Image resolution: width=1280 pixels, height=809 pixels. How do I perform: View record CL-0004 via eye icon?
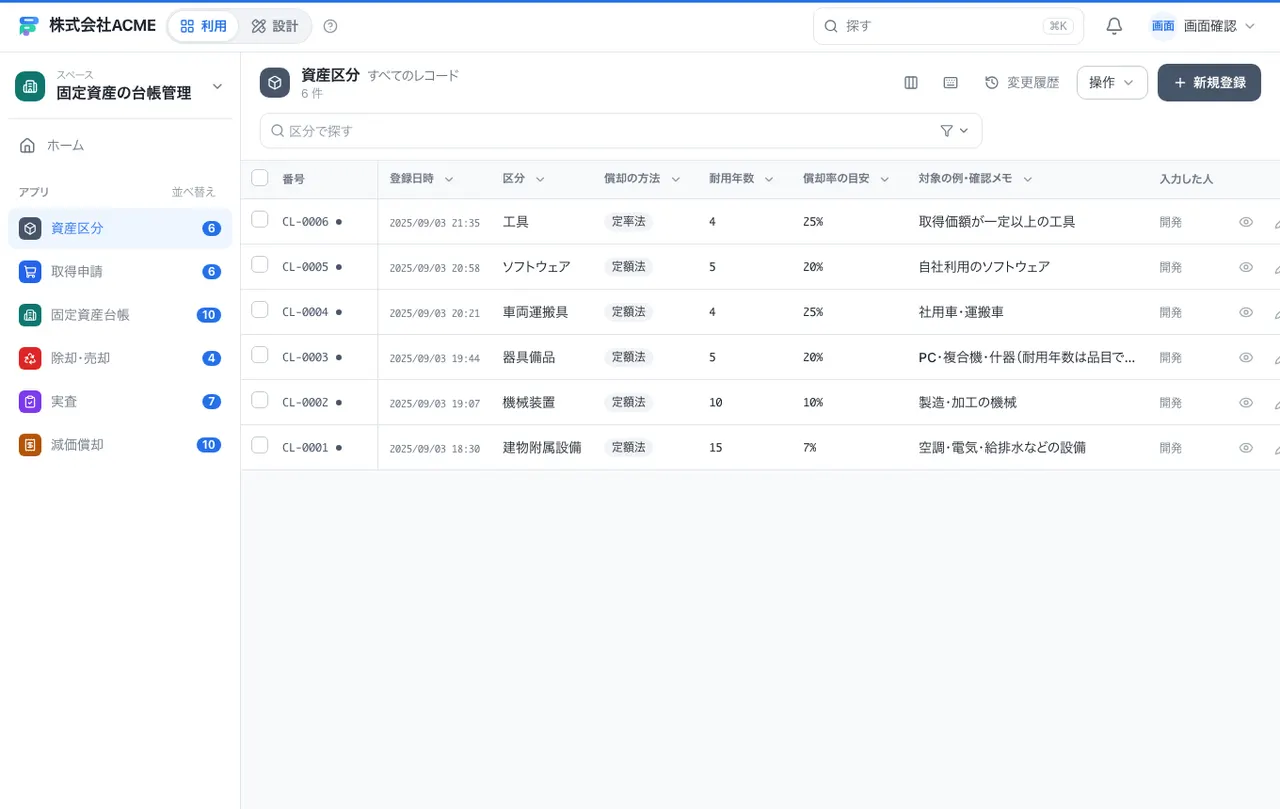[1246, 312]
